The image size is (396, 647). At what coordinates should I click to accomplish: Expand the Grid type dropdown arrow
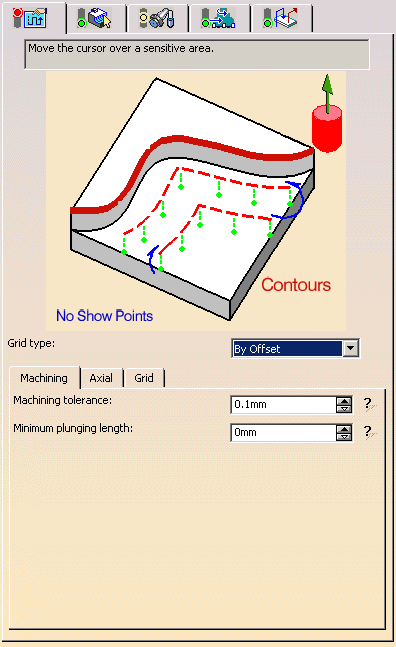[350, 348]
